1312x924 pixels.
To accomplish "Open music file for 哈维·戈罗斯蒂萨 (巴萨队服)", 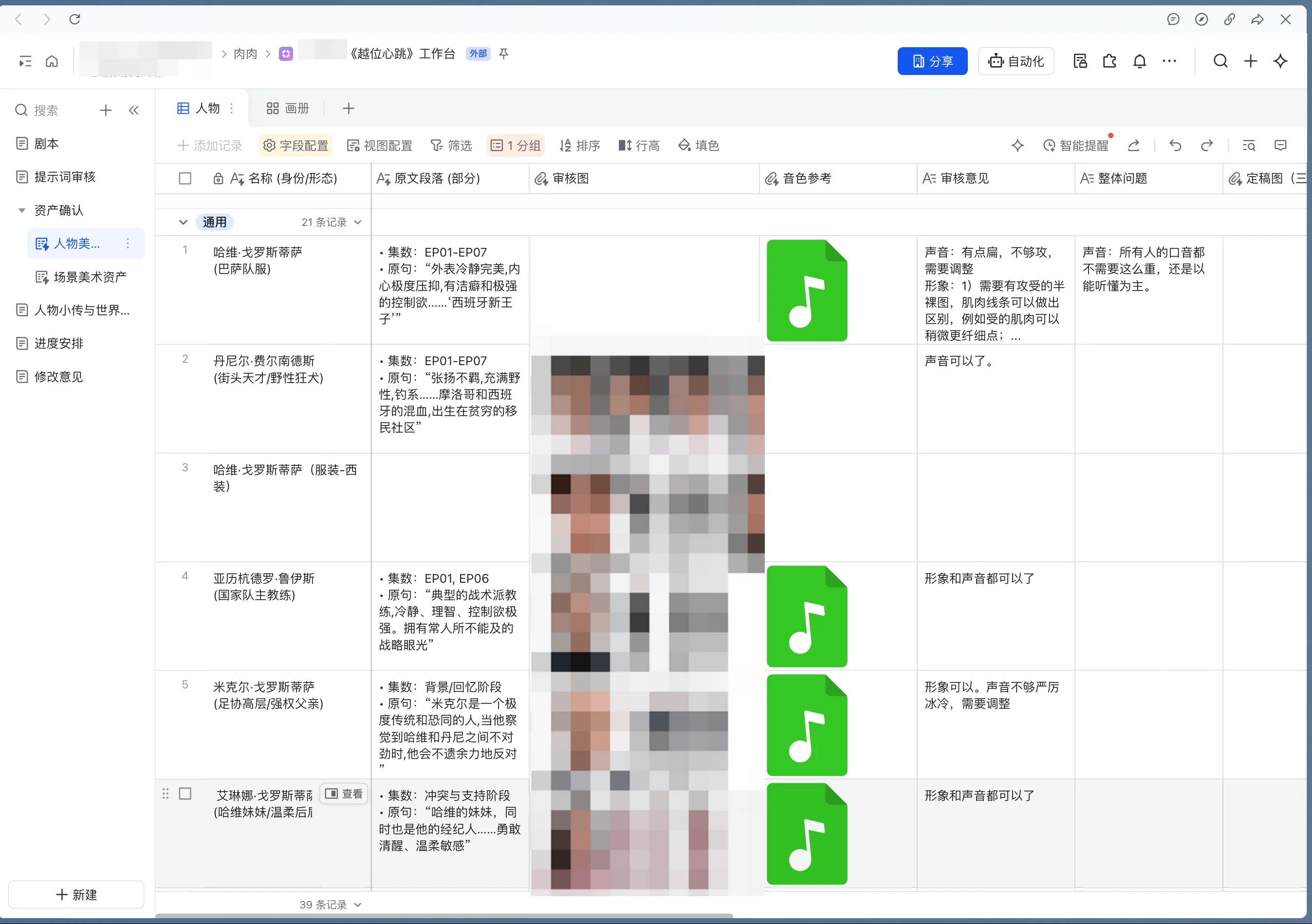I will tap(806, 290).
